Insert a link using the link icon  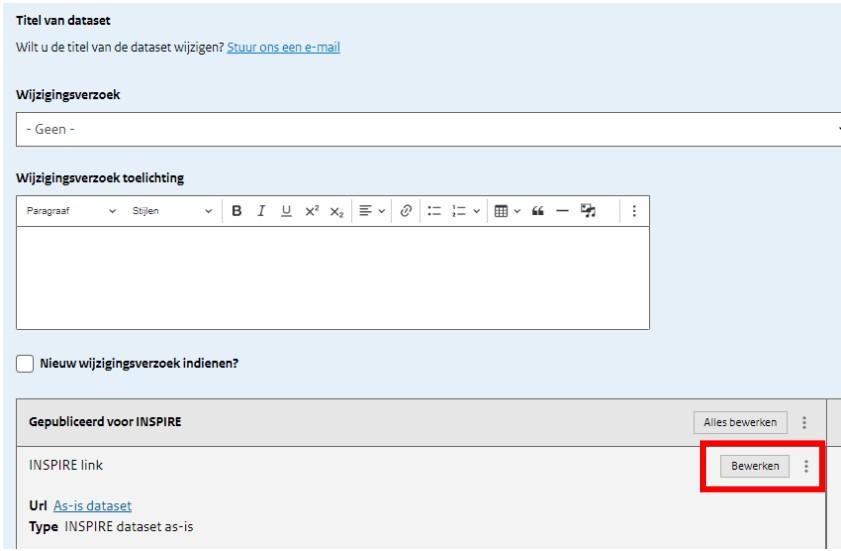pyautogui.click(x=406, y=211)
